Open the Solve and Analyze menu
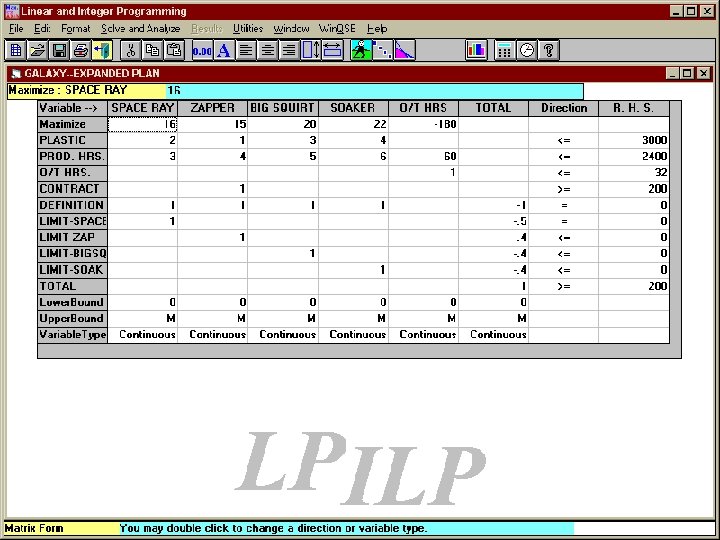720x540 pixels. 141,28
